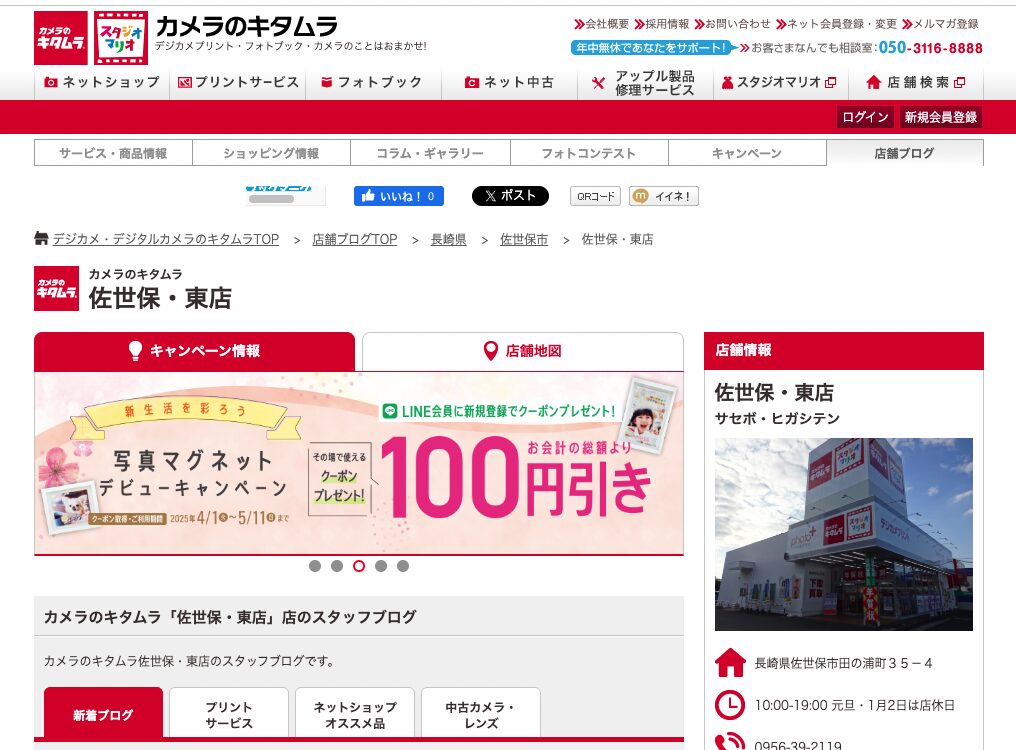Image resolution: width=1016 pixels, height=750 pixels.
Task: Select the 店舗ブログ tab
Action: coord(905,153)
